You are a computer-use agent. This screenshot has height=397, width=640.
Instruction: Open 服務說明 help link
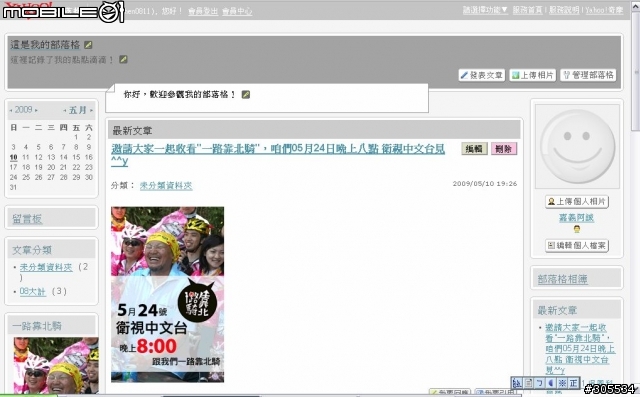coord(564,10)
